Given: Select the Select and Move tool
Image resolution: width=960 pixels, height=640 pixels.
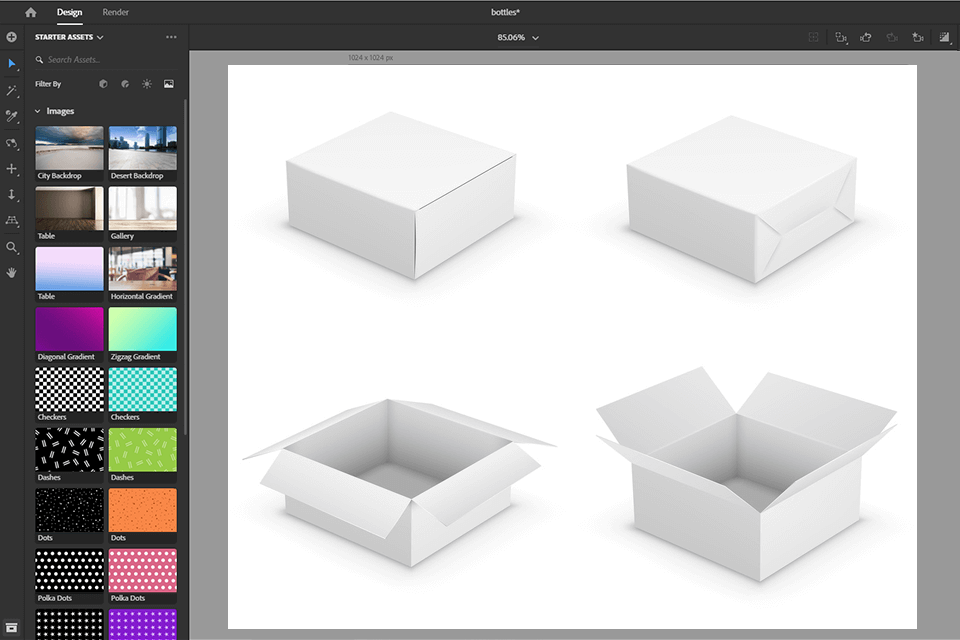Looking at the screenshot, I should point(12,64).
